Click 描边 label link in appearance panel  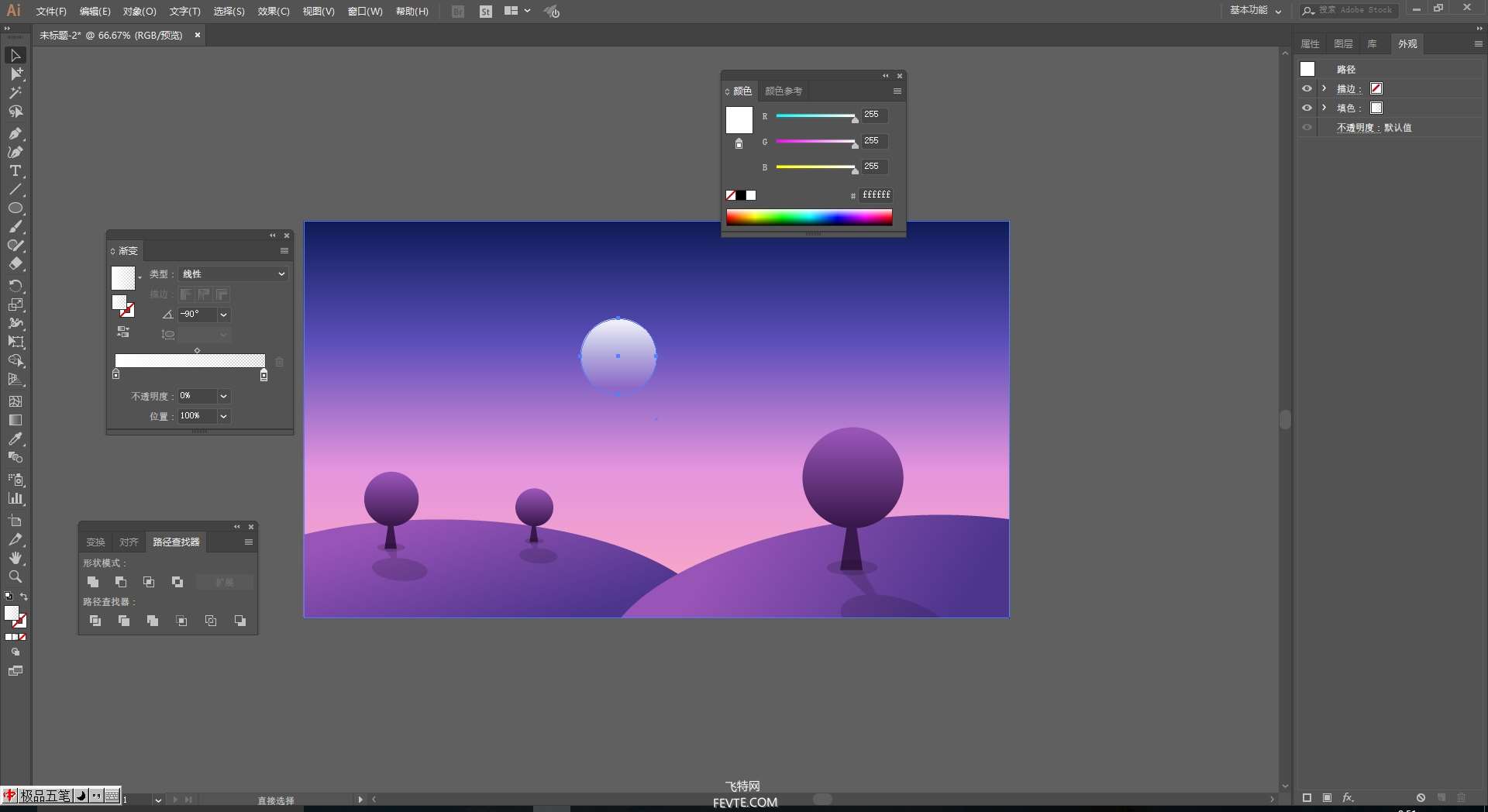(1347, 89)
